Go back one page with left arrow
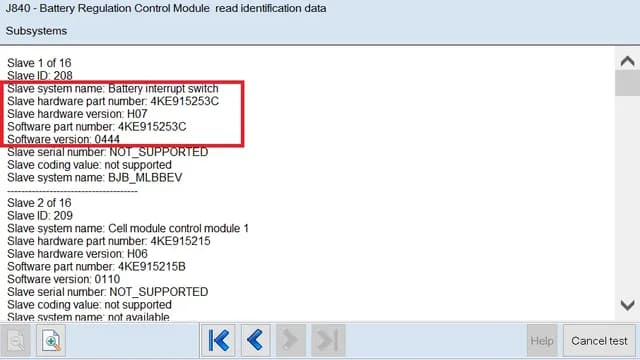 [x=256, y=340]
